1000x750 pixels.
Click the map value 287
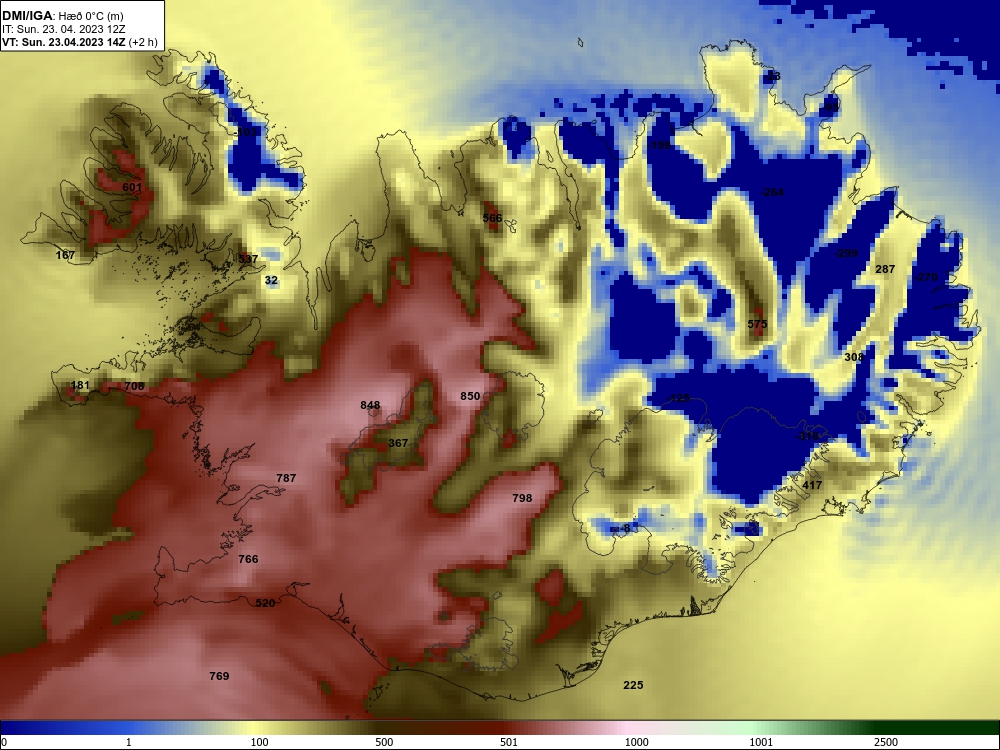click(885, 269)
